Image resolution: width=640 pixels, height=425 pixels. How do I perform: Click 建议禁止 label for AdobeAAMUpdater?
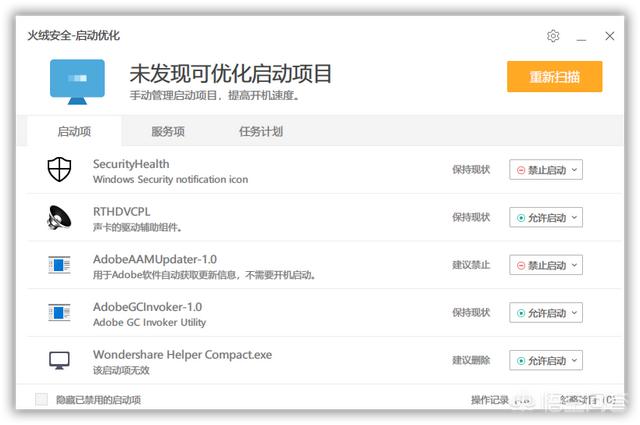(471, 265)
